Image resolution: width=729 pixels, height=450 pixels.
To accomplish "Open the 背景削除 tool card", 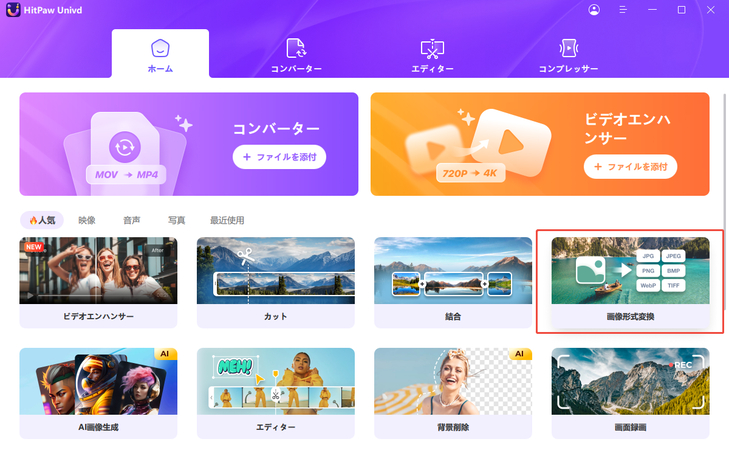I will pyautogui.click(x=453, y=393).
